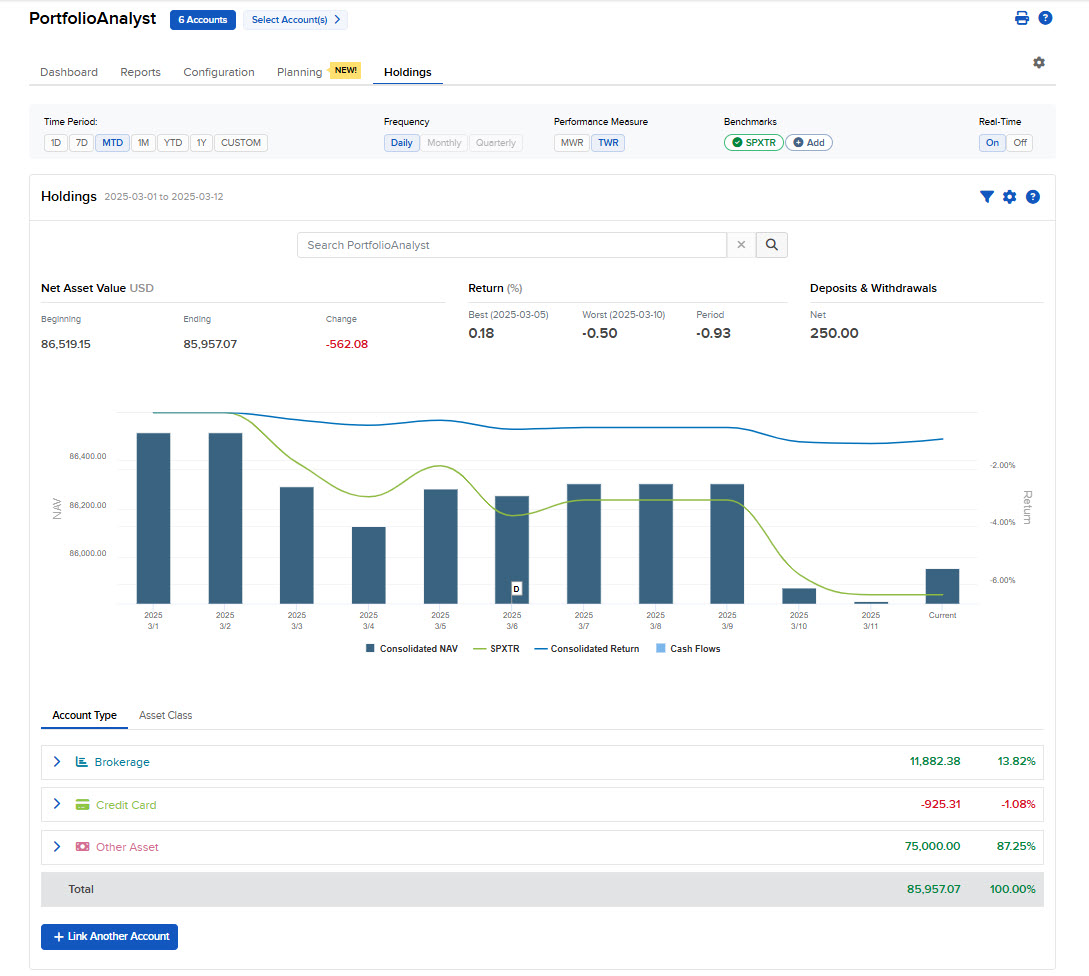Click the search magnifier icon

point(771,244)
